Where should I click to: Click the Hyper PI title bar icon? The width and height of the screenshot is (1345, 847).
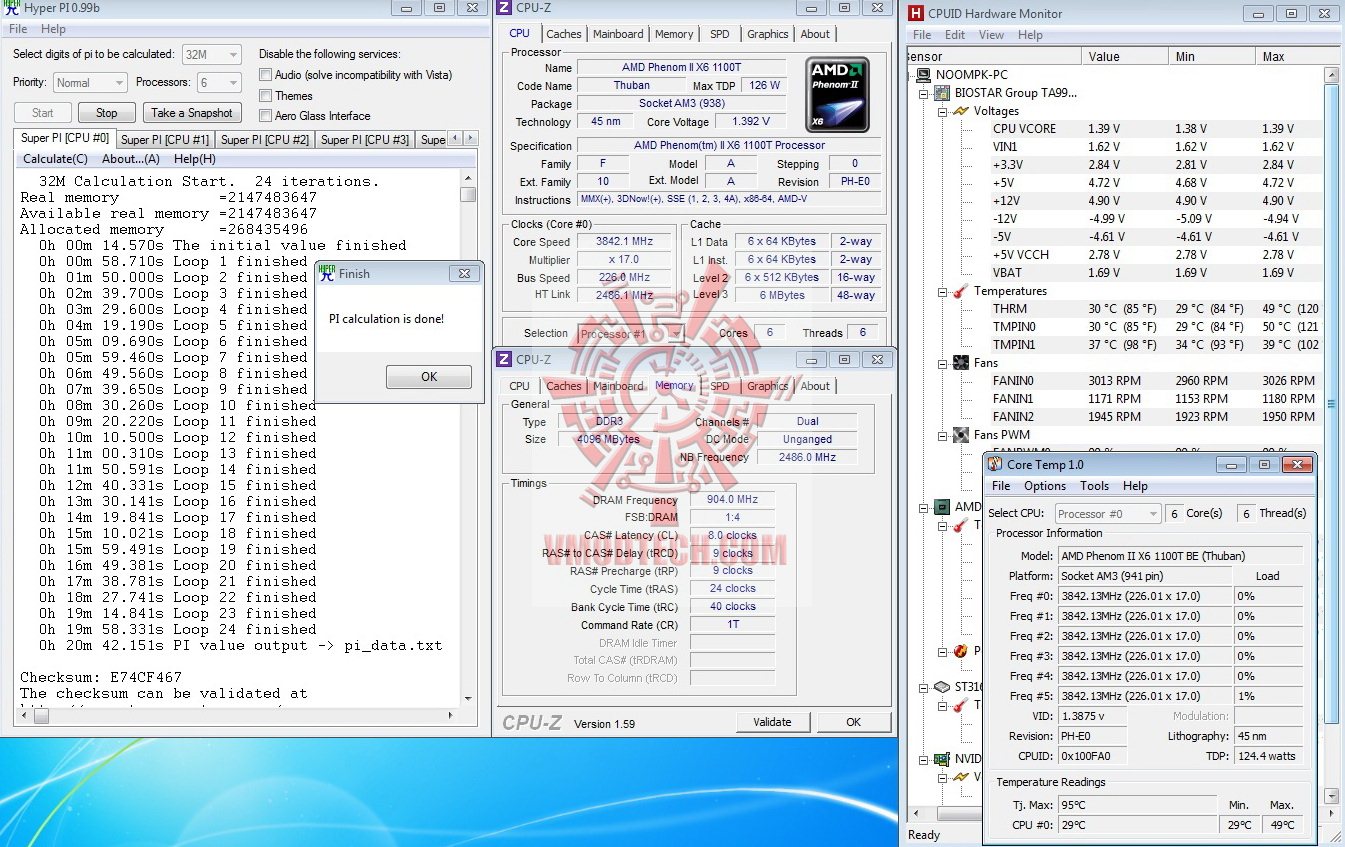[x=11, y=8]
